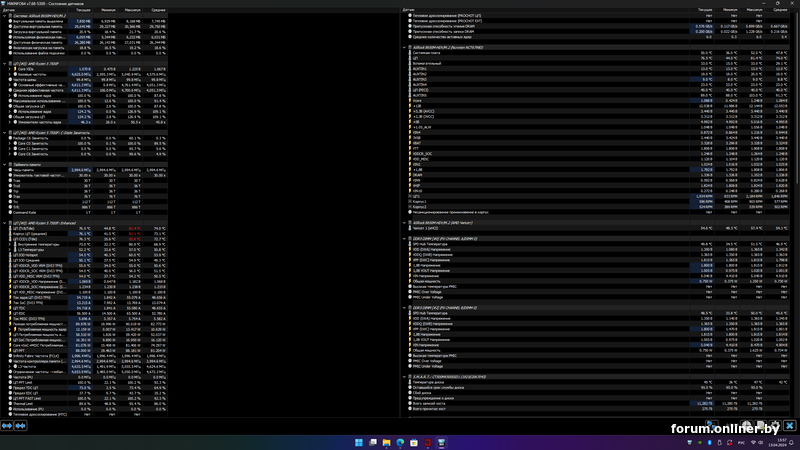Image resolution: width=800 pixels, height=450 pixels.
Task: Select the Вспомогательный temperature row
Action: 598,63
